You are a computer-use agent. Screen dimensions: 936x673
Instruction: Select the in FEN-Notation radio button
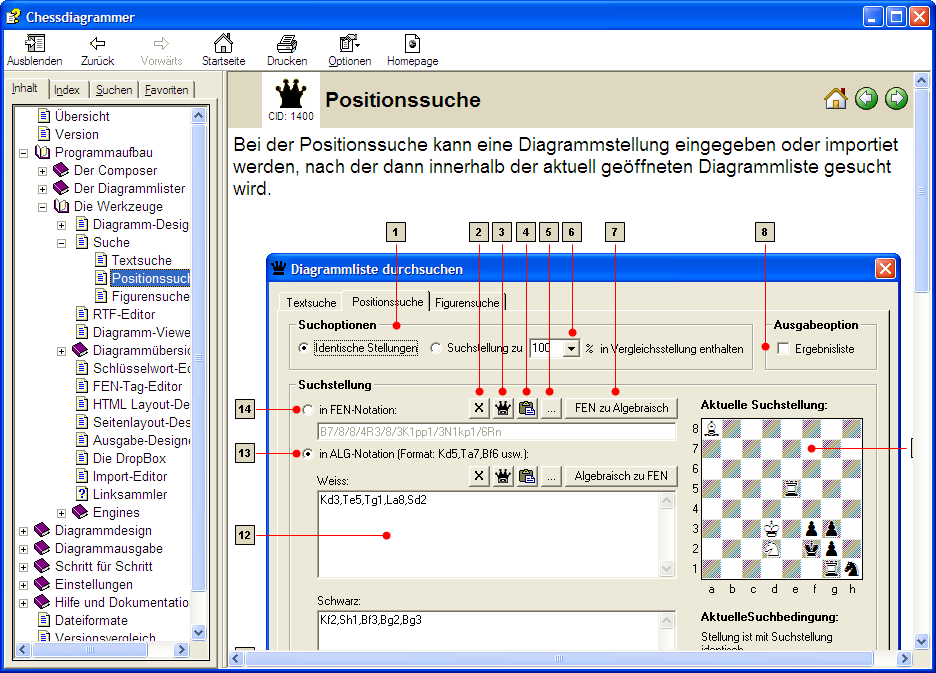[308, 409]
